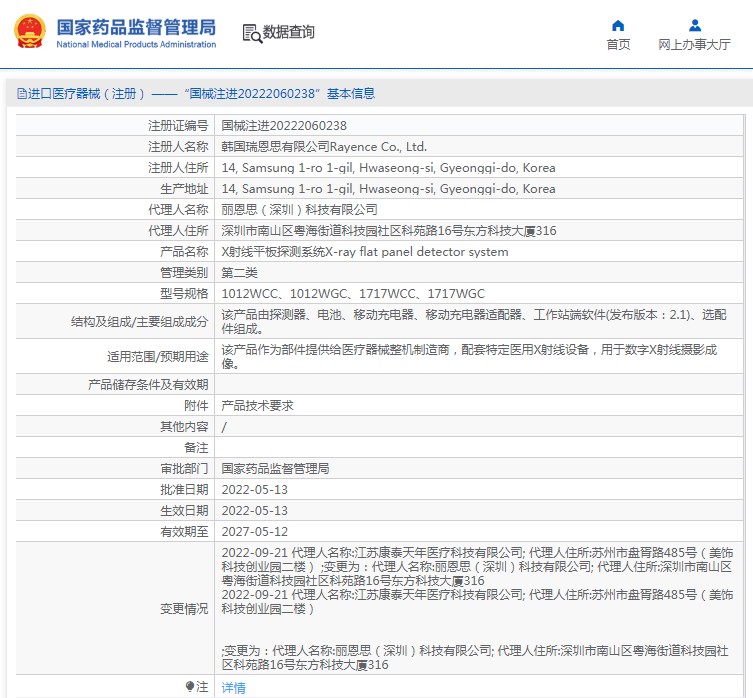Click registration number value 国械注进20222060238
The height and width of the screenshot is (698, 753).
(x=284, y=126)
